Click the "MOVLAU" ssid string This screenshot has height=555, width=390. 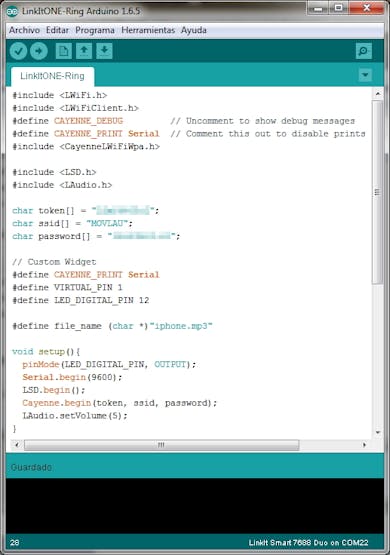coord(107,223)
